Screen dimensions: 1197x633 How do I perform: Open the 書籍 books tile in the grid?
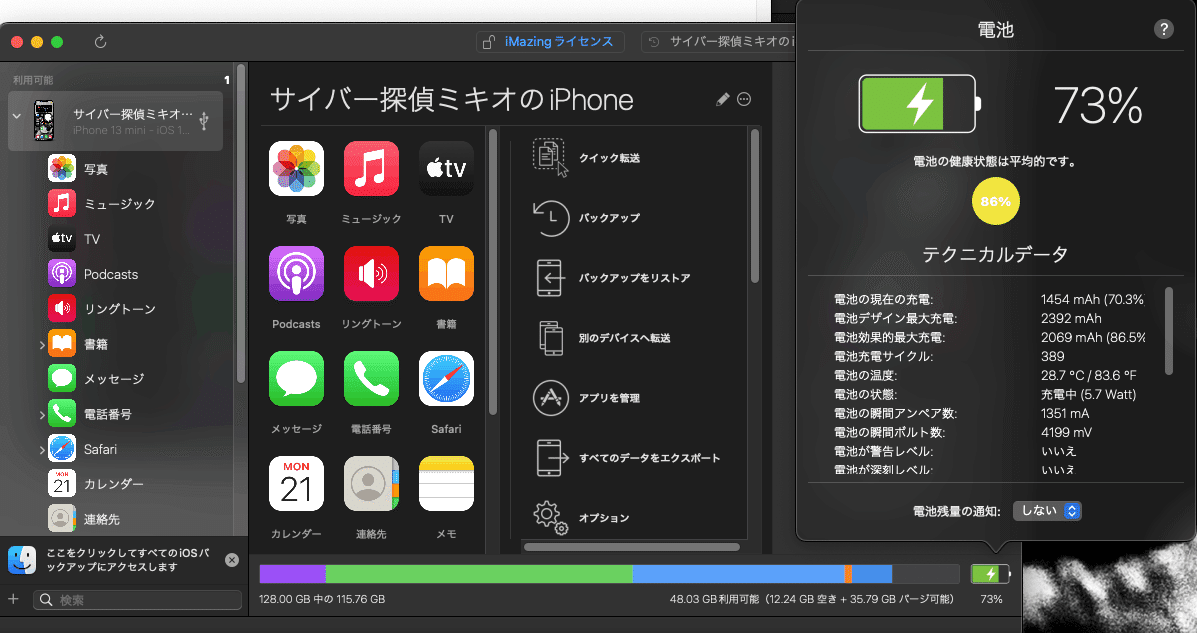point(446,273)
